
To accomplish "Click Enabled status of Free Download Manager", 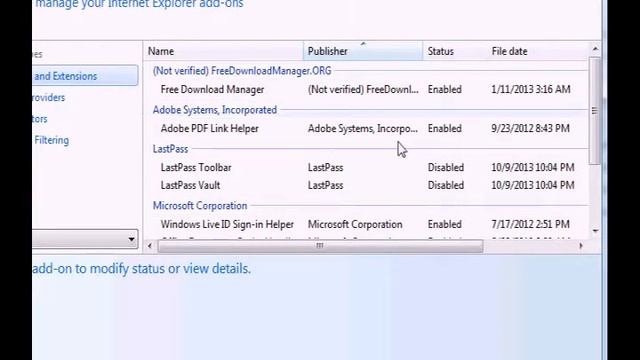I will pos(444,89).
